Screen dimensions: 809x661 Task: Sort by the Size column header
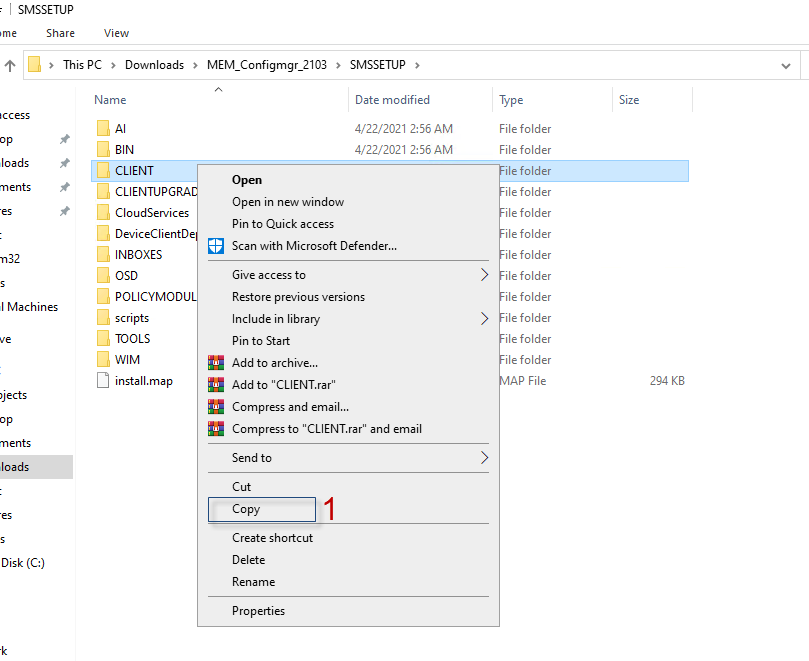tap(629, 100)
